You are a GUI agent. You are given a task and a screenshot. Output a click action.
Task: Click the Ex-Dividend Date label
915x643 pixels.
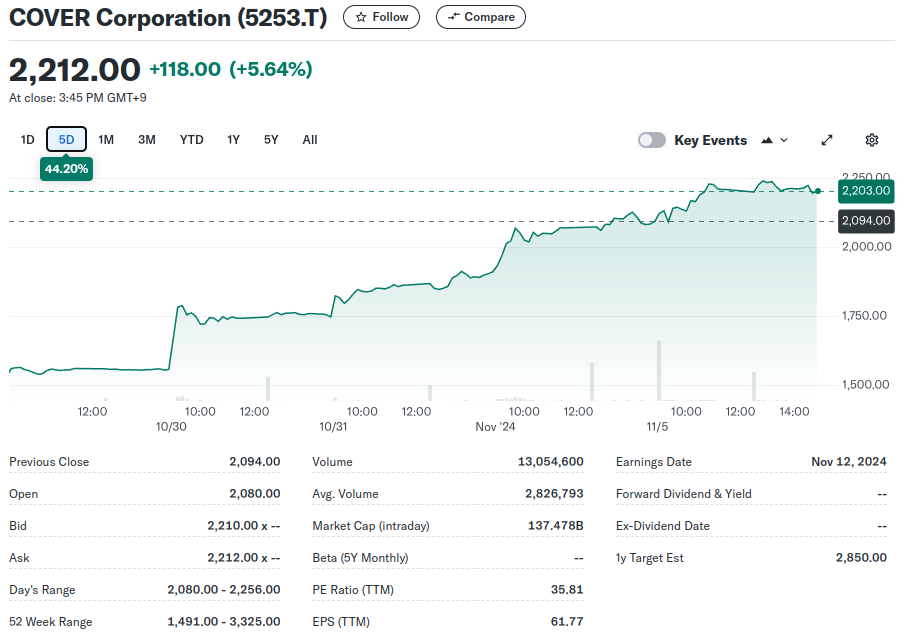[662, 526]
